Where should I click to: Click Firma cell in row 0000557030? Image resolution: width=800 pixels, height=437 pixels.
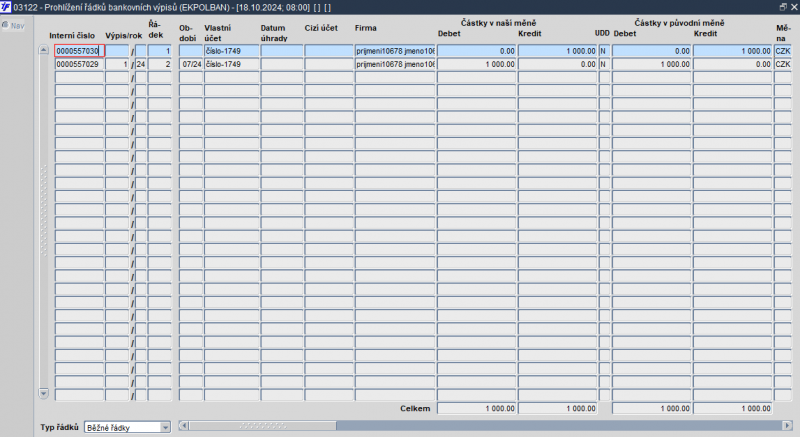click(x=395, y=51)
